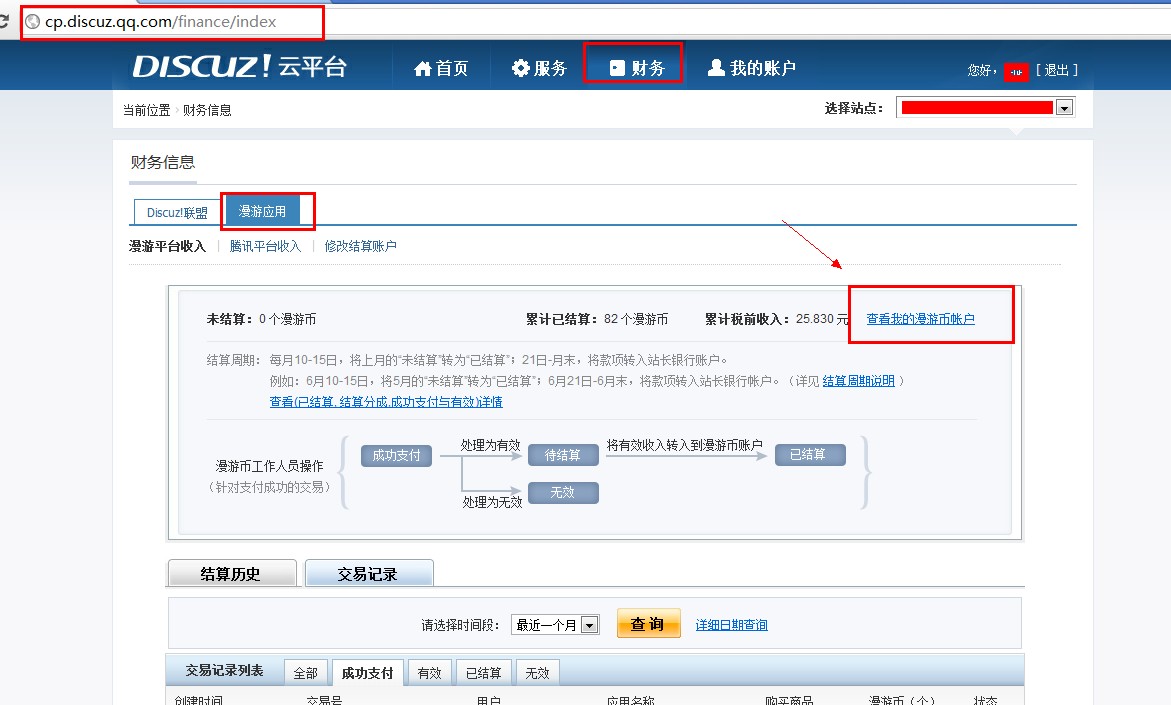
Task: Select the 漫游平台收入 sub-tab
Action: pyautogui.click(x=167, y=246)
